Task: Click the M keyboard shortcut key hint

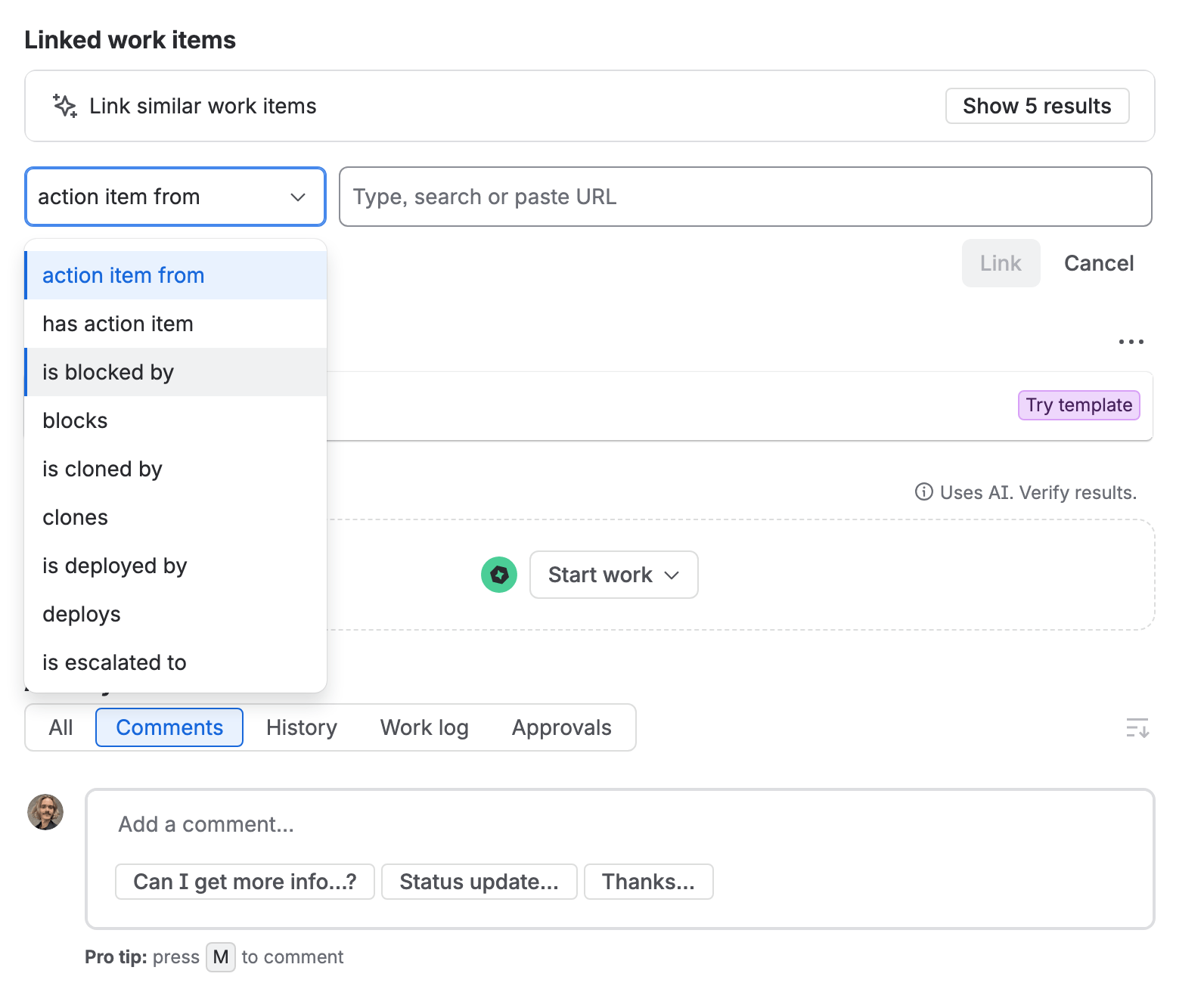Action: coord(221,957)
